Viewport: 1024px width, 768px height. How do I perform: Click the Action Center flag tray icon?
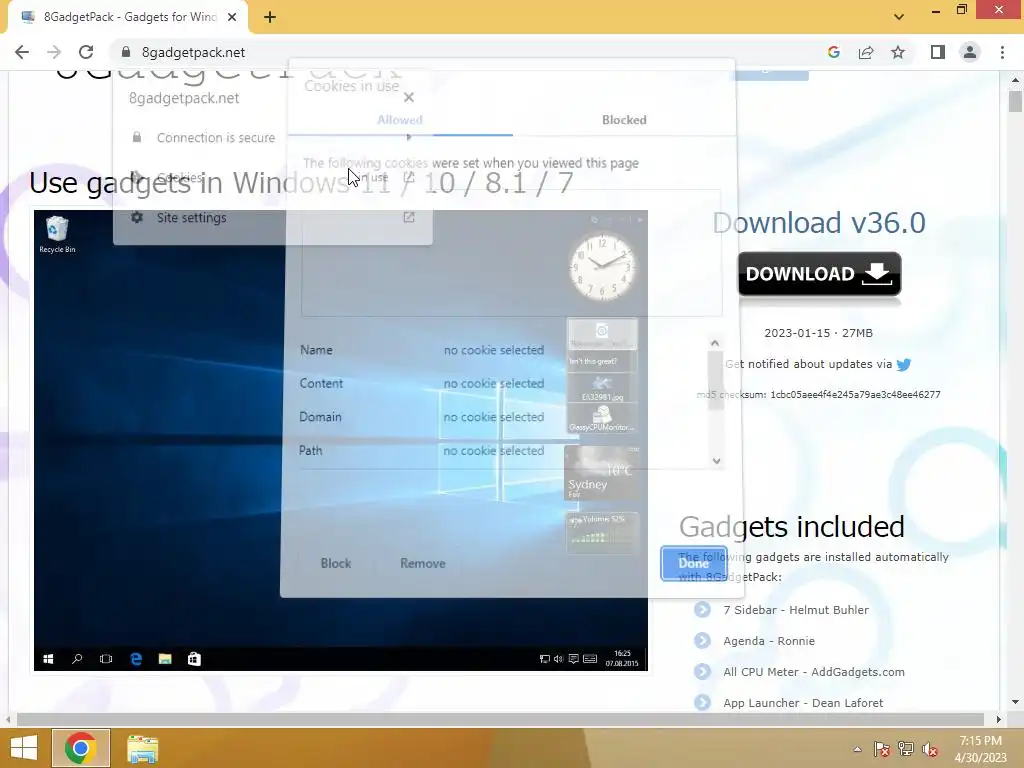click(x=881, y=749)
